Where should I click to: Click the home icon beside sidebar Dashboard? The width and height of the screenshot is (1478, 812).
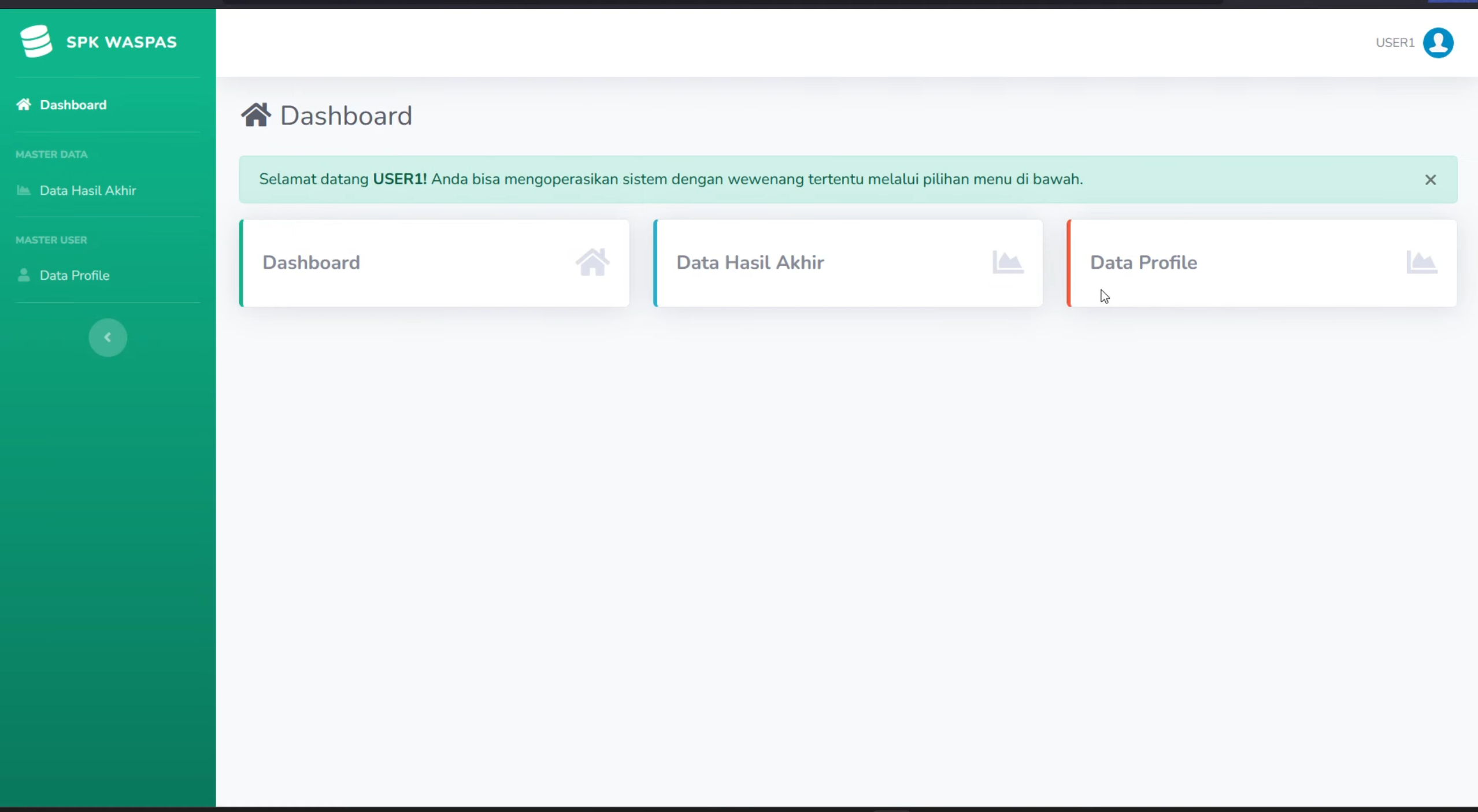(24, 105)
